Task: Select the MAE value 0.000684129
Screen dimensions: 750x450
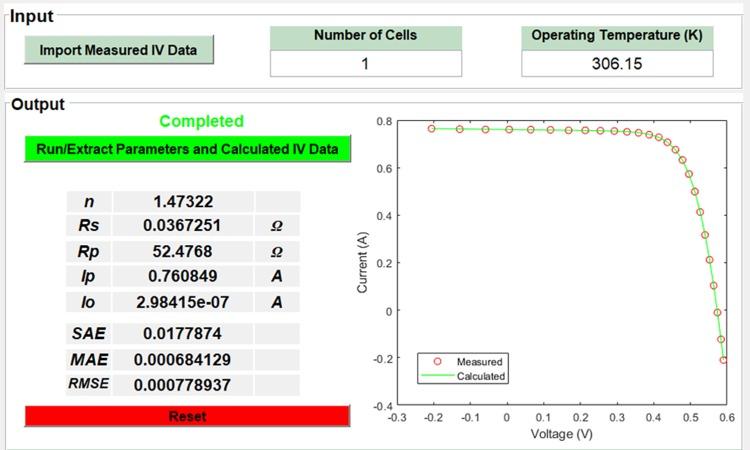Action: coord(183,359)
